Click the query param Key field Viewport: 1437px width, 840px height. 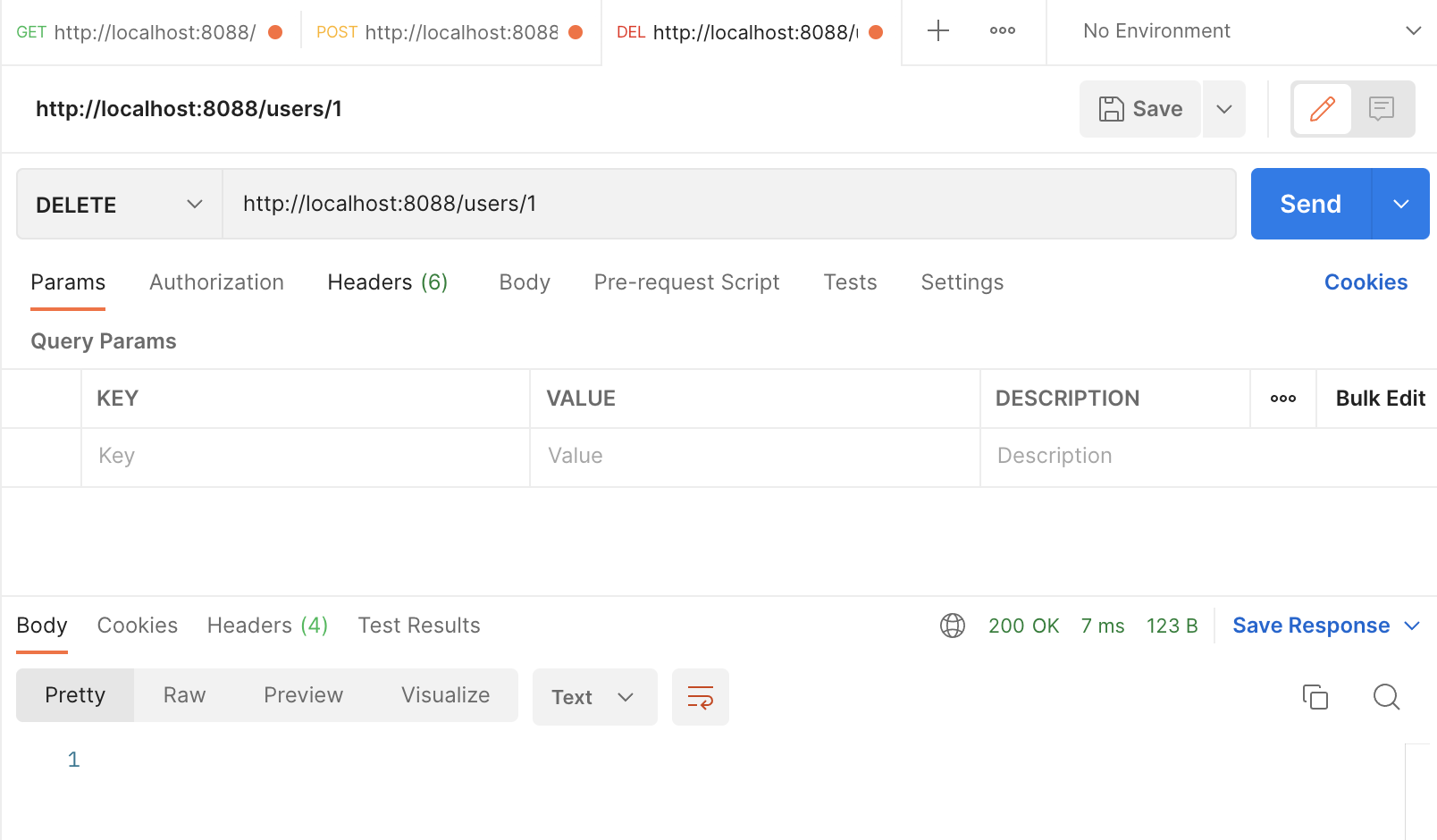point(306,457)
